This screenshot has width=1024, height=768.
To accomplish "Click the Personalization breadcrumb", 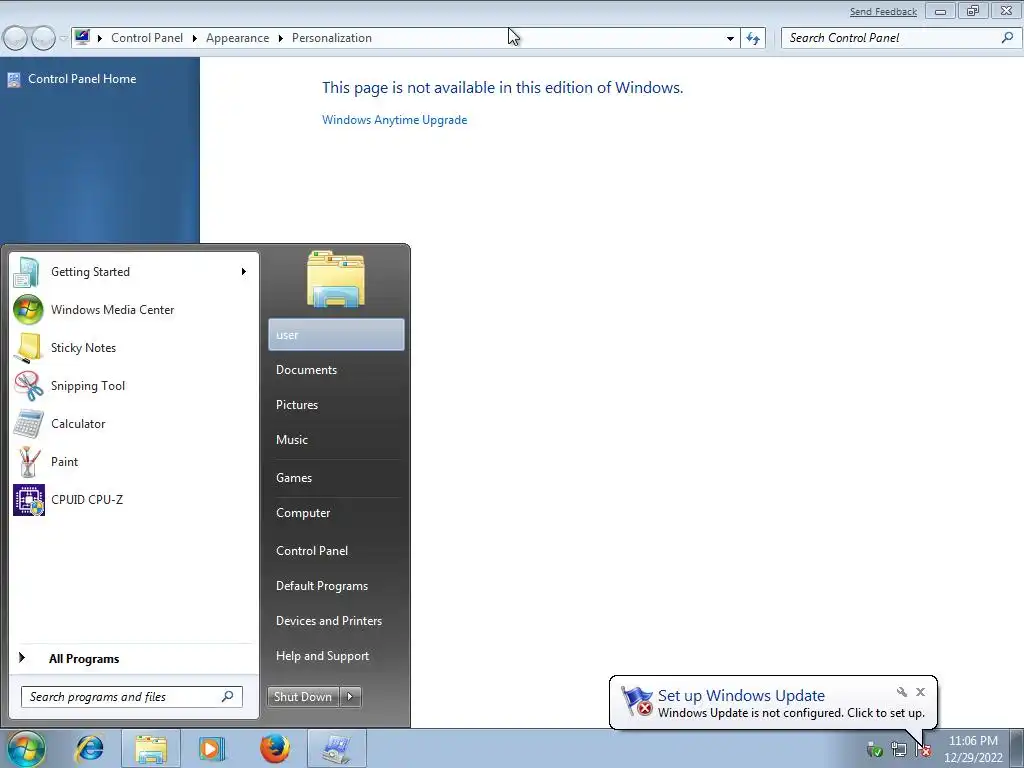I will tap(332, 38).
